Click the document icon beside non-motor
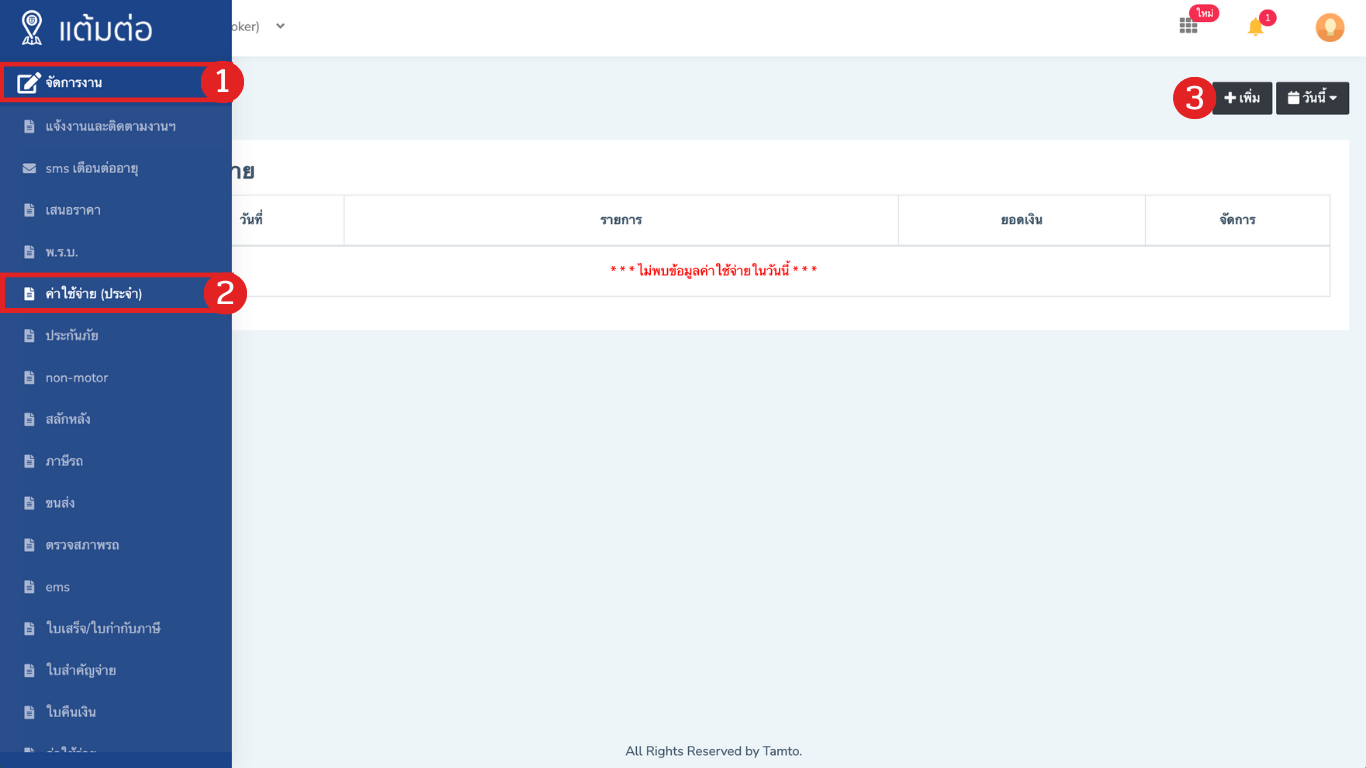 [x=29, y=378]
